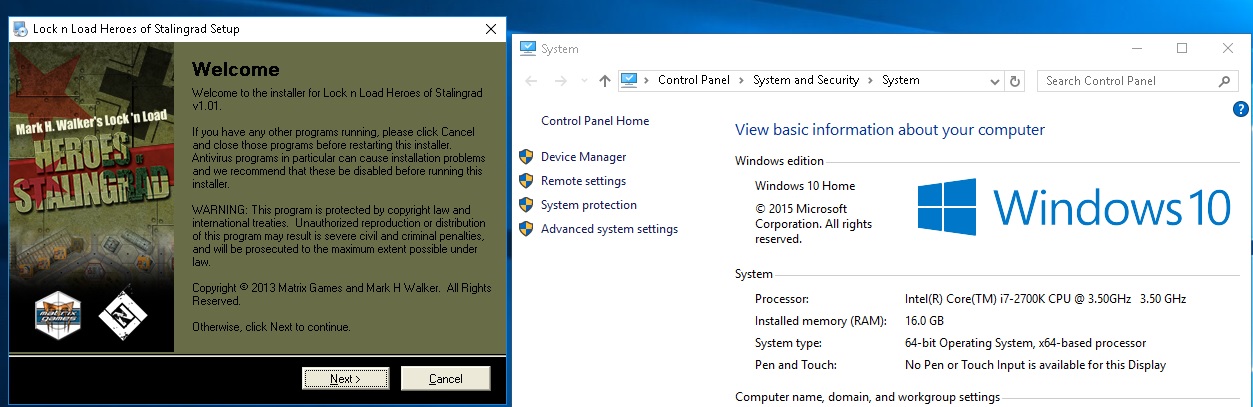Open Remote settings link
The image size is (1253, 407).
click(x=583, y=181)
